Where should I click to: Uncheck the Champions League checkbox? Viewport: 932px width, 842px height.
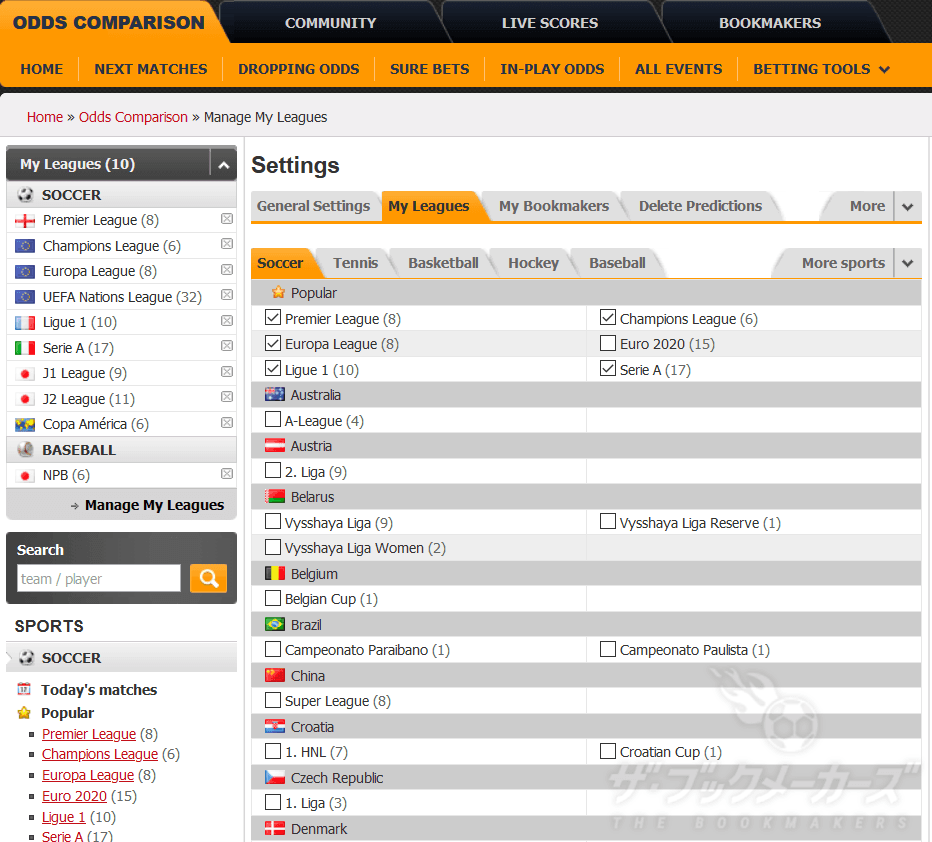tap(607, 317)
